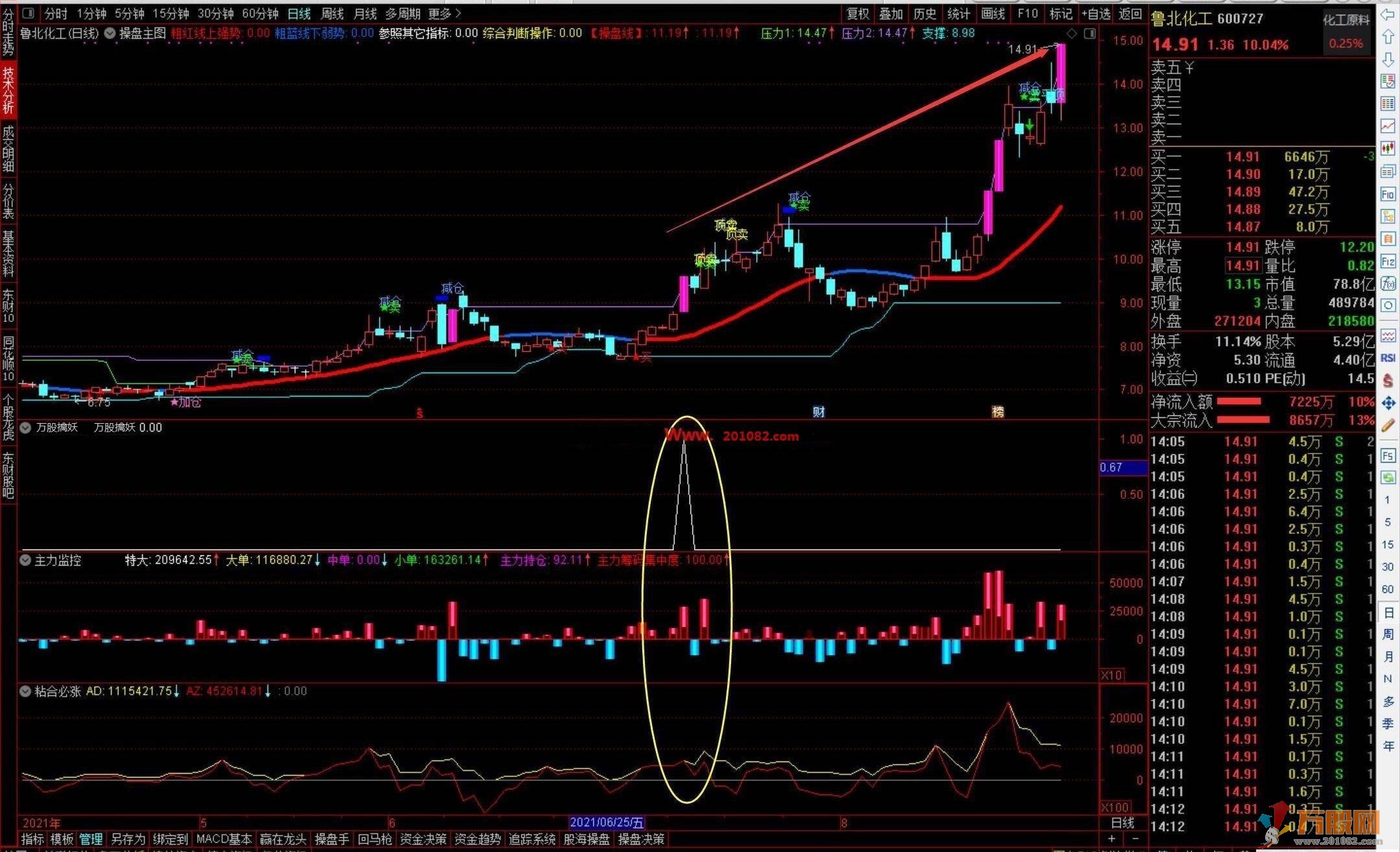The image size is (1400, 852).
Task: Click the 财 marker below the candlesticks
Action: [x=819, y=412]
